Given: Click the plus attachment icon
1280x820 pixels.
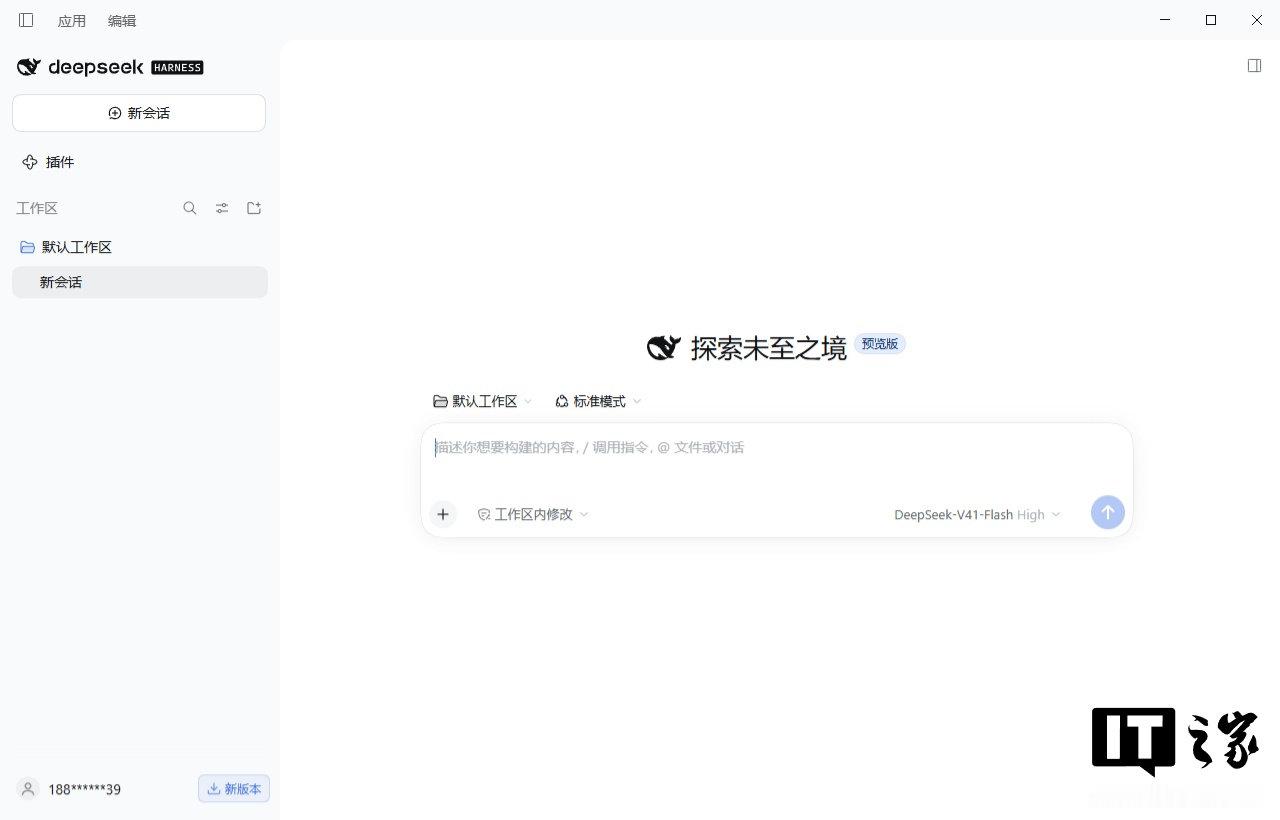Looking at the screenshot, I should pos(443,514).
